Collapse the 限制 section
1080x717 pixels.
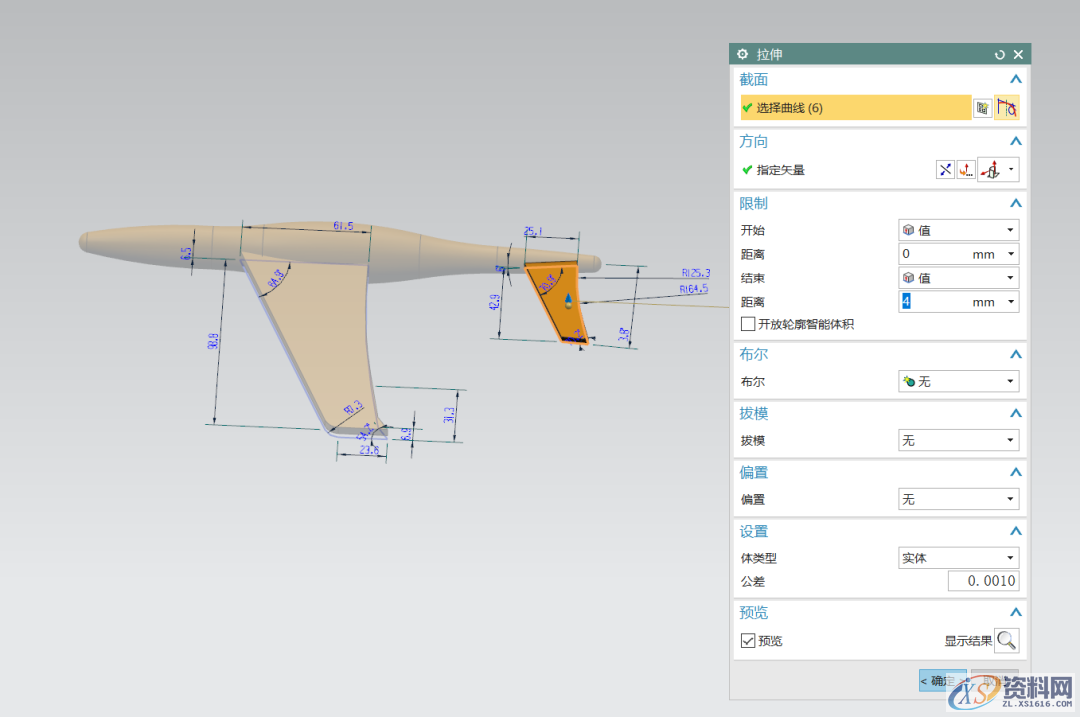[x=1016, y=204]
